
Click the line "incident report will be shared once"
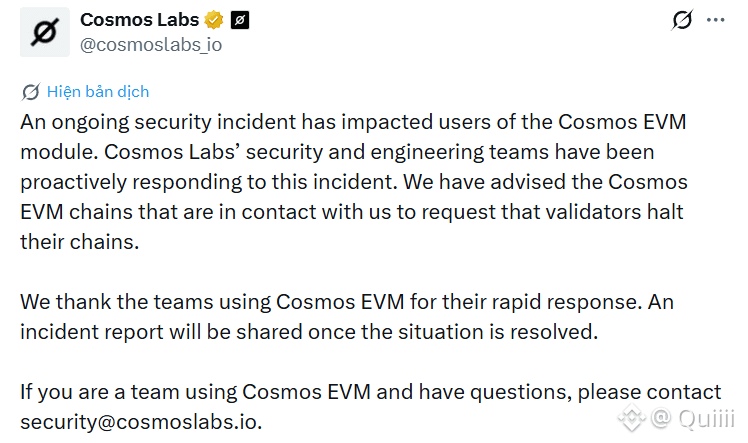point(309,332)
